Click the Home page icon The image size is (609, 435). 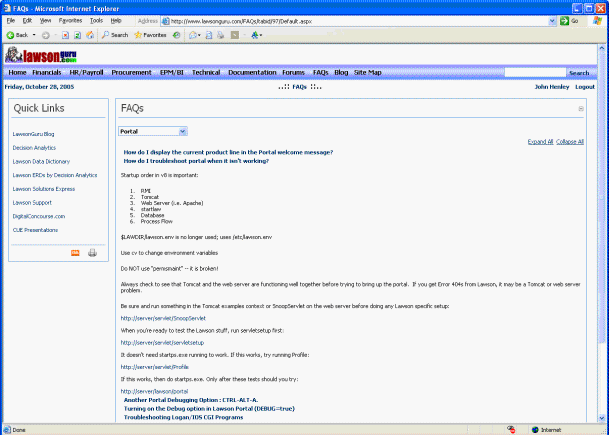point(90,35)
